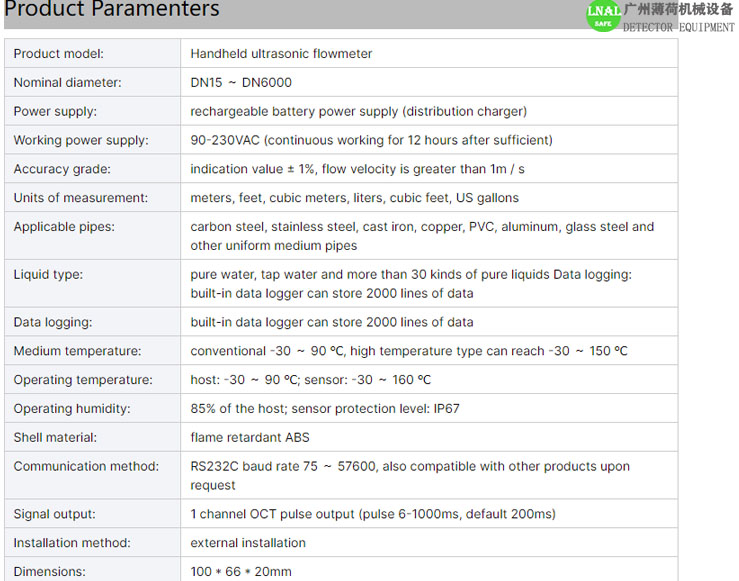
Task: Click the Dimensions 100 * 66 * 20mm value
Action: pyautogui.click(x=241, y=572)
